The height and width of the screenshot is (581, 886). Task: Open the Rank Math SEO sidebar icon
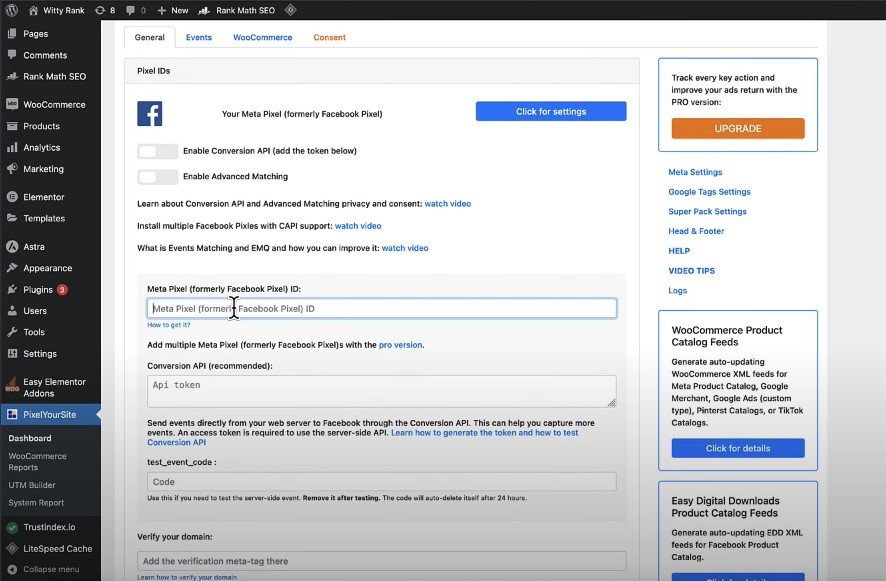click(12, 76)
